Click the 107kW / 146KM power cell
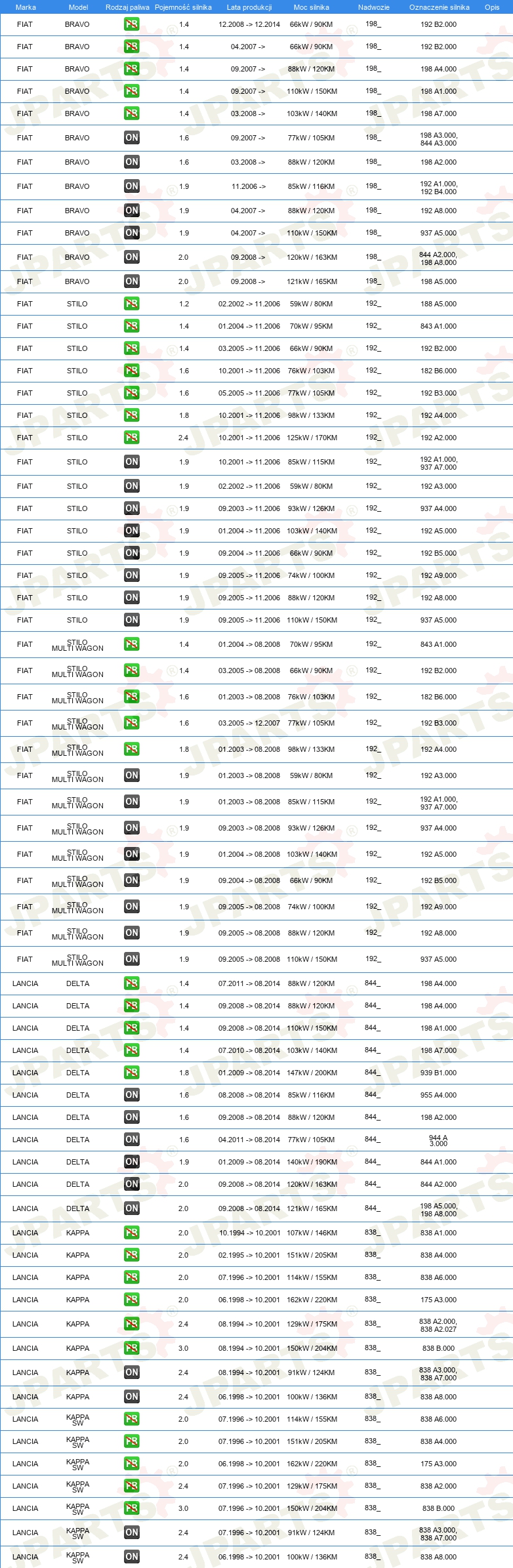This screenshot has width=513, height=1568. tap(312, 1233)
